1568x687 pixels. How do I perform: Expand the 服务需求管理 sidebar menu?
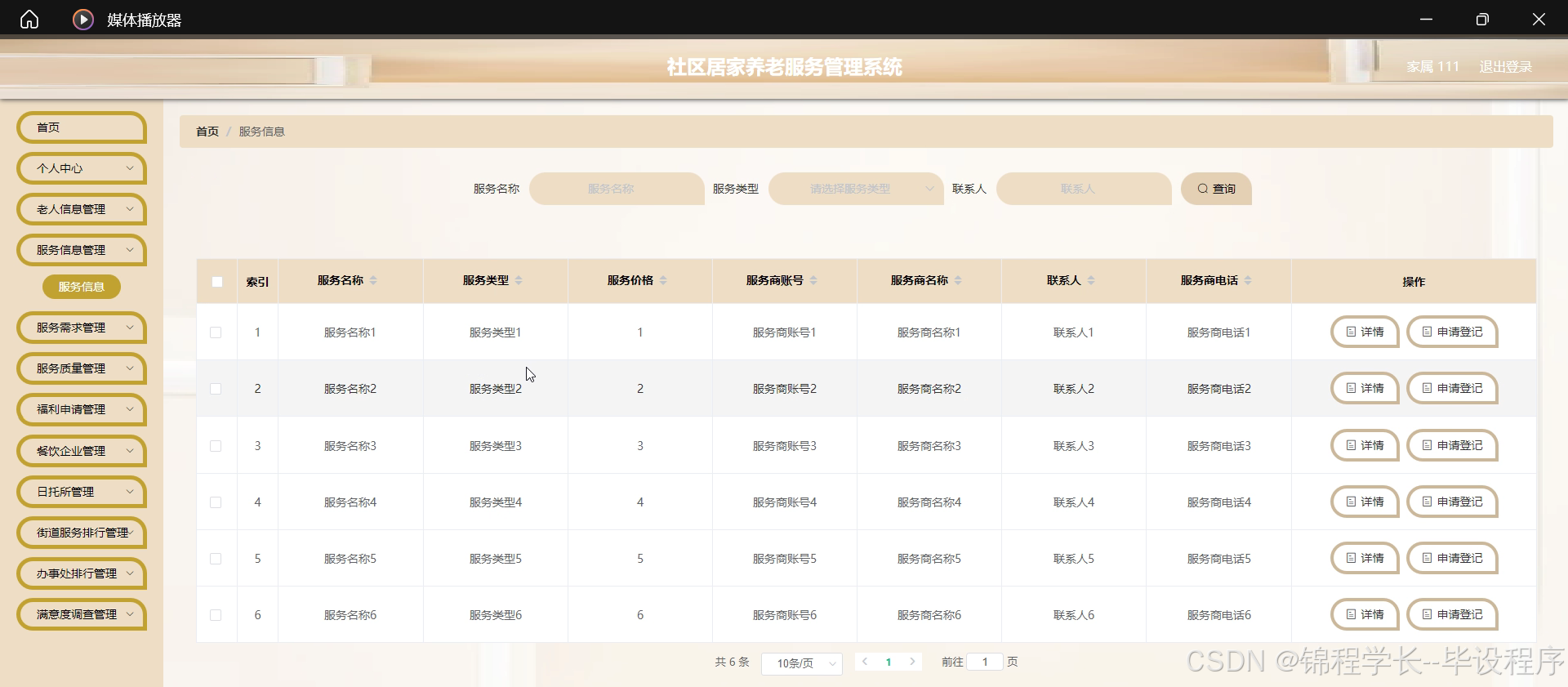(82, 328)
